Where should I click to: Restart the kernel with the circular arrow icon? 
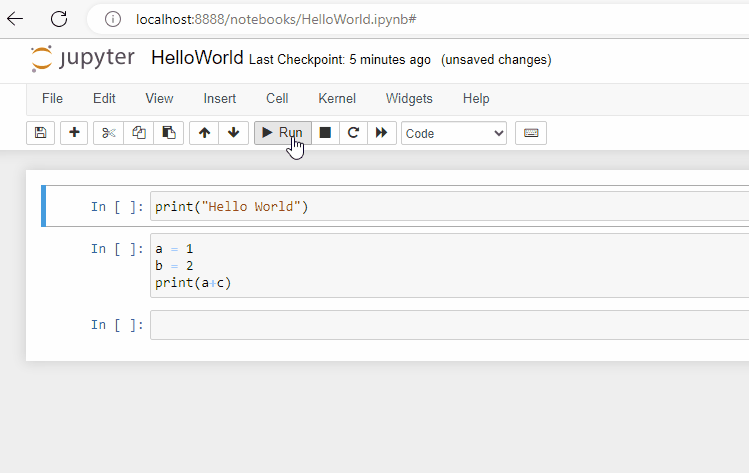[x=353, y=133]
